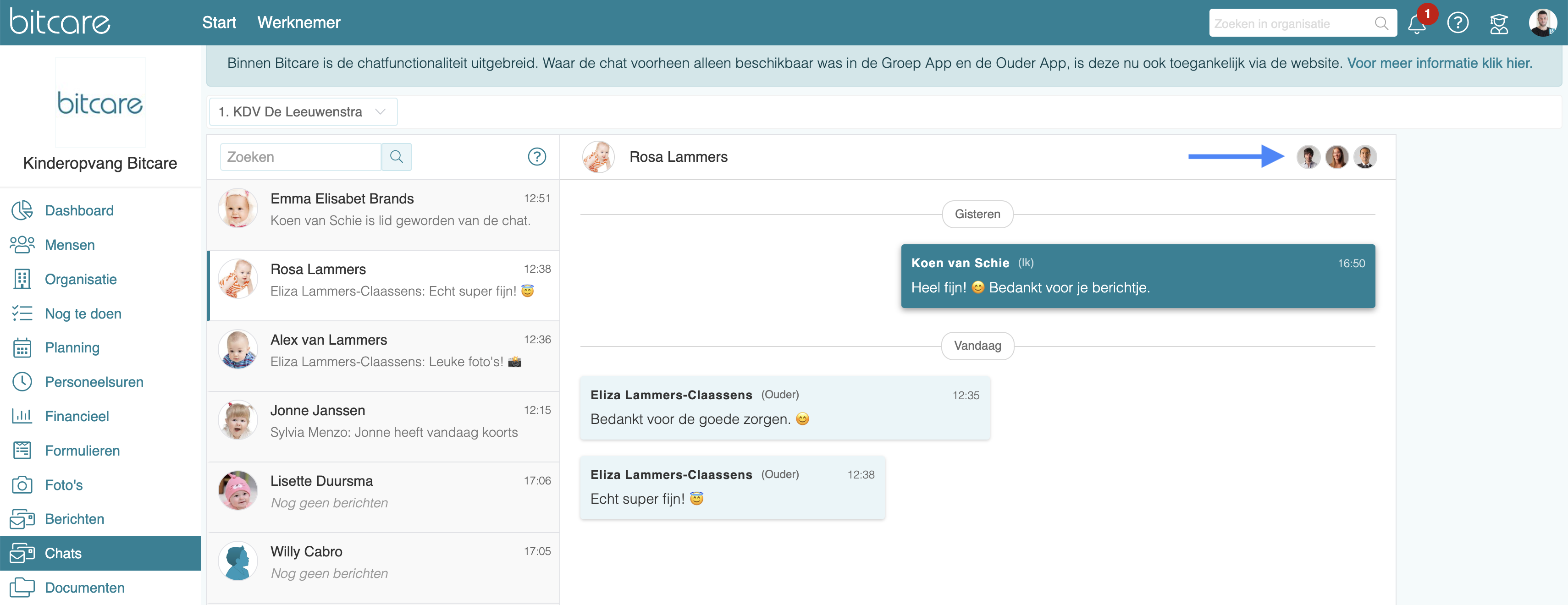The image size is (1568, 605).
Task: Open Planning calendar in sidebar
Action: pyautogui.click(x=72, y=347)
